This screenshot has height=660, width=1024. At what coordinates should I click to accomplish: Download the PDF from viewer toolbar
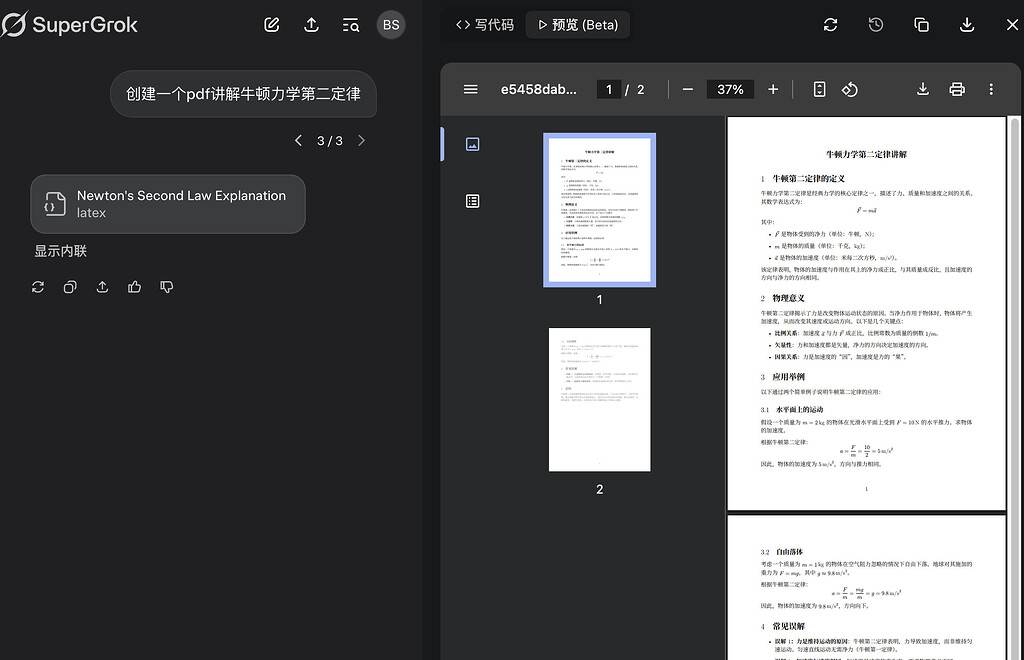[x=923, y=89]
